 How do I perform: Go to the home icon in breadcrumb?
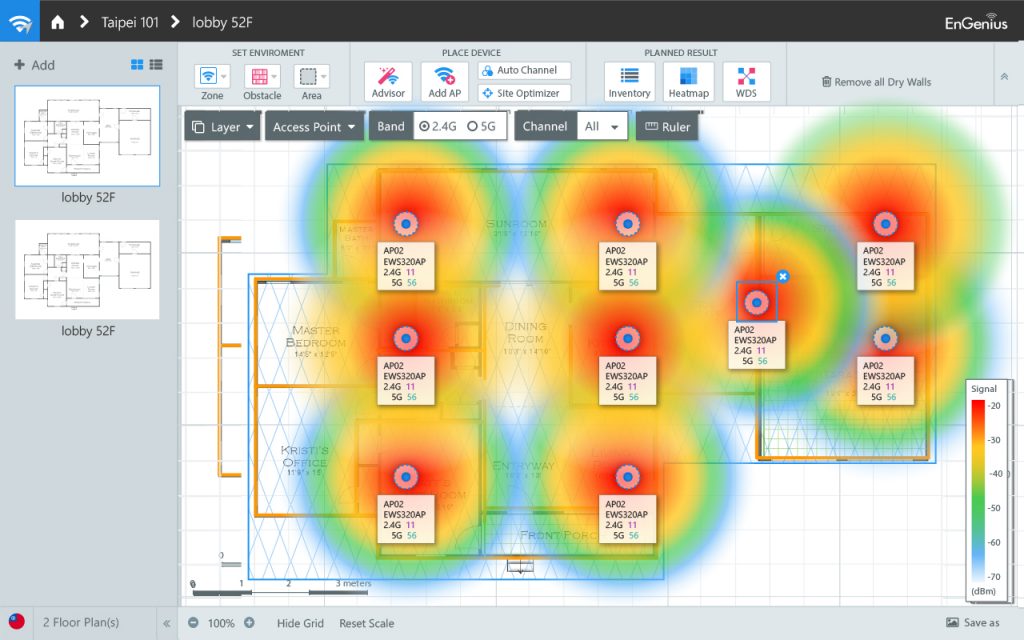click(57, 22)
